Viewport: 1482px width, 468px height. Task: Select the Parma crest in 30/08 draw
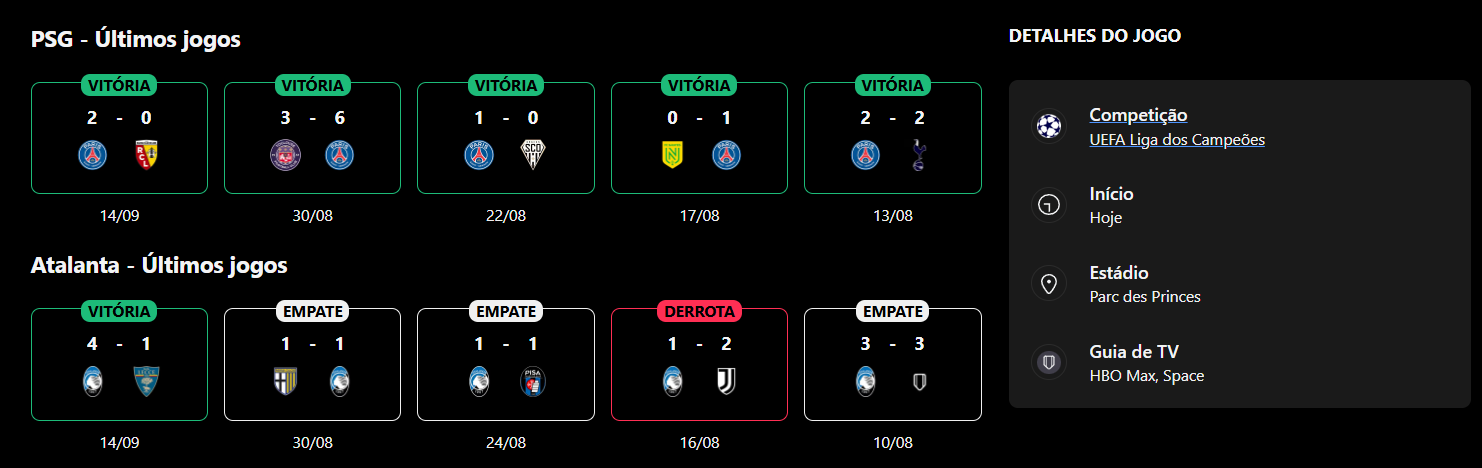click(x=285, y=381)
